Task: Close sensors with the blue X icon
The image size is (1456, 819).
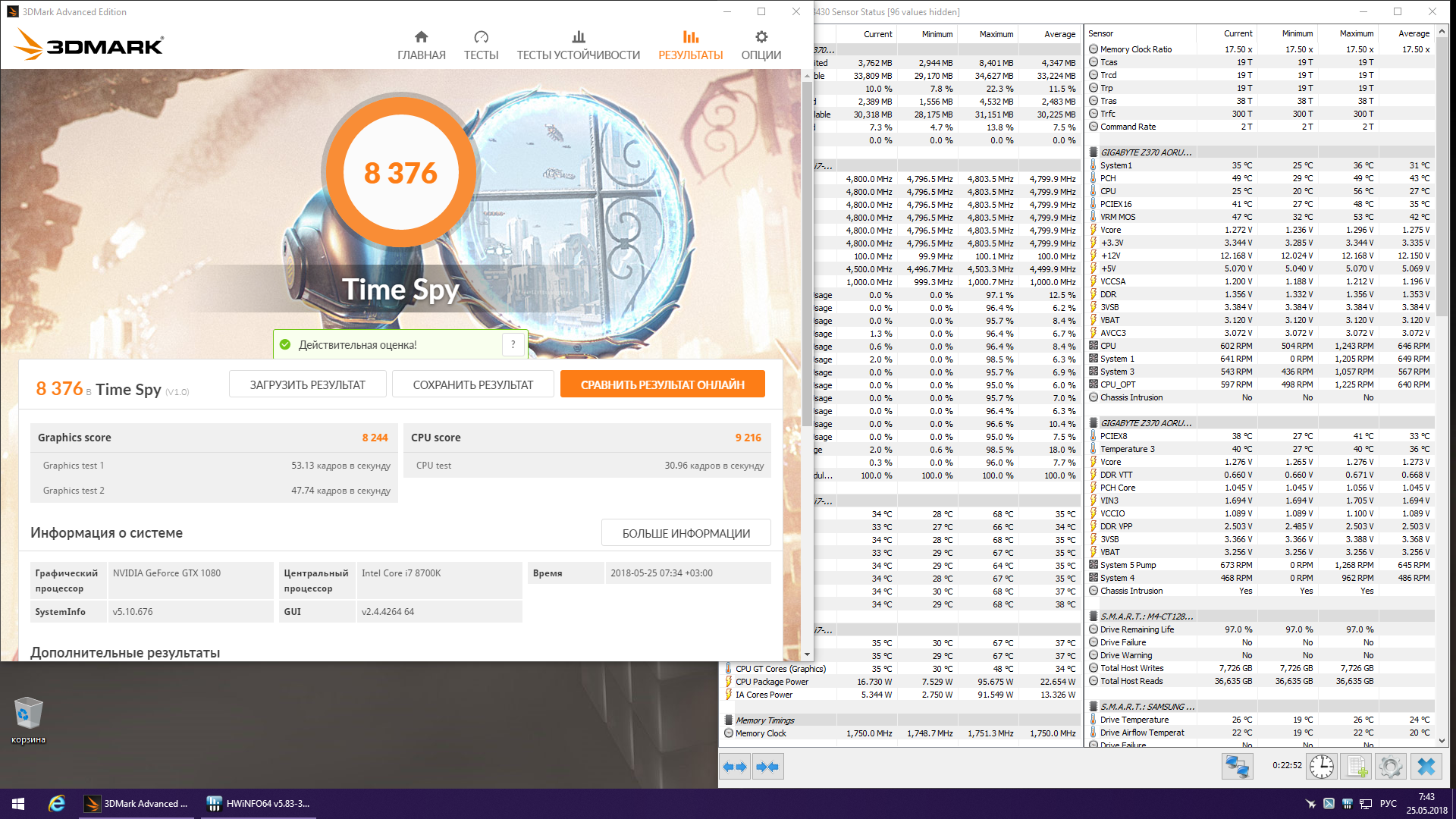Action: 1426,767
